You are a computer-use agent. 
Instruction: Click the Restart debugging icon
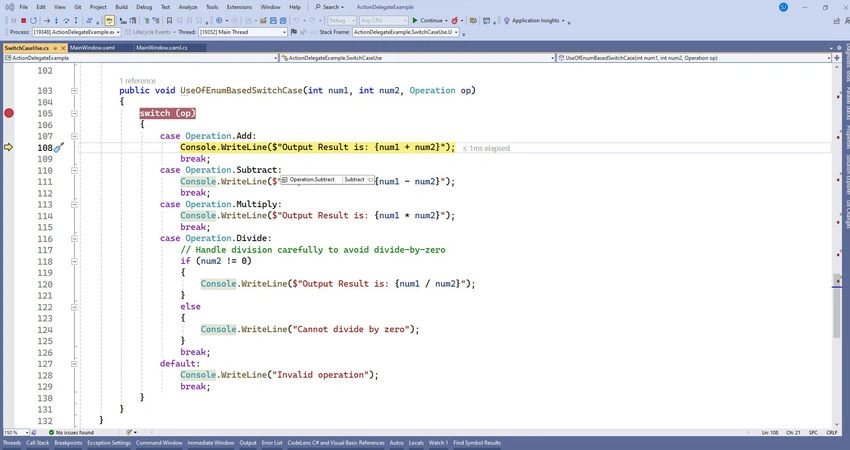click(x=34, y=21)
